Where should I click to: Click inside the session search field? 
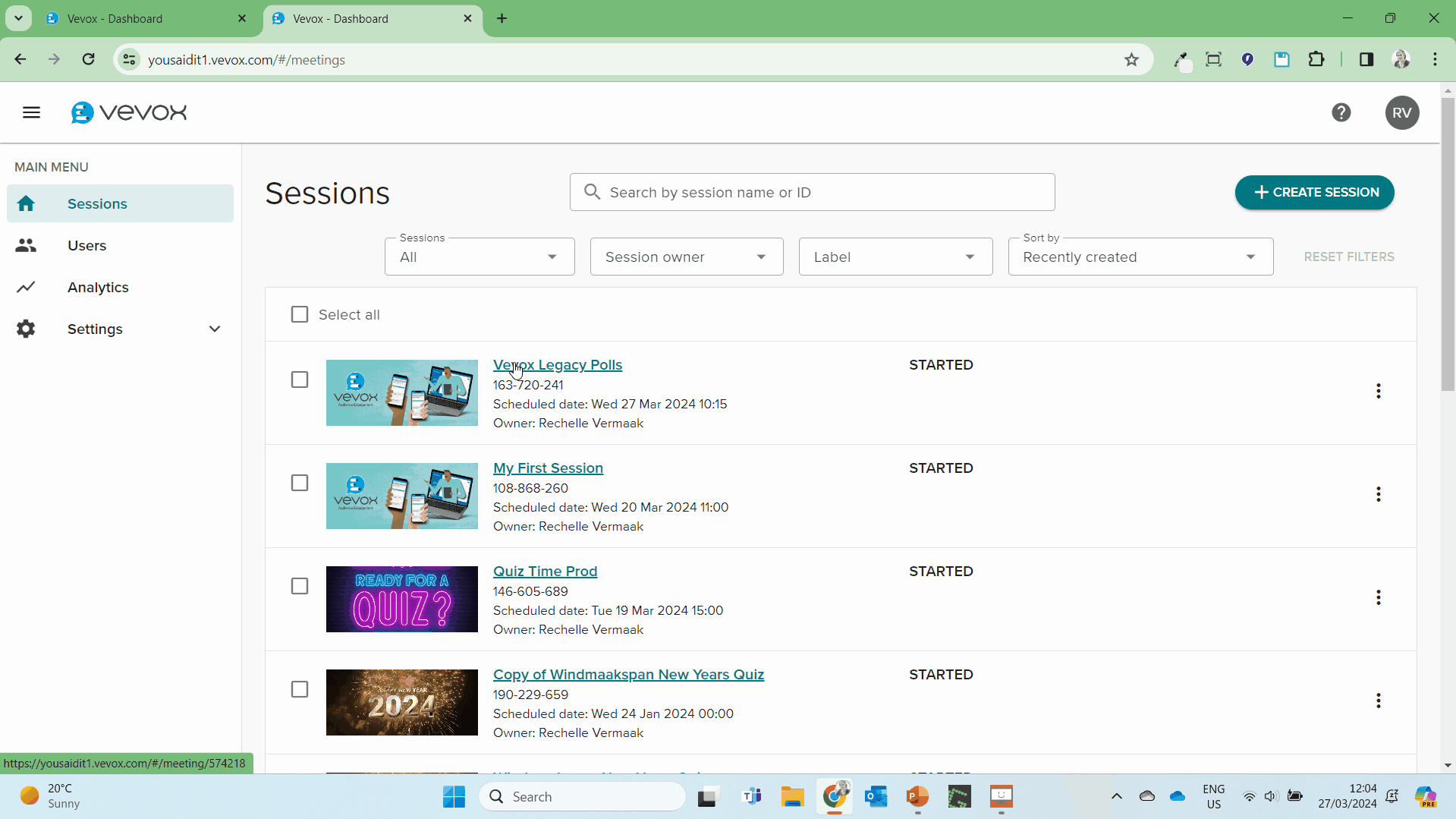pyautogui.click(x=811, y=192)
